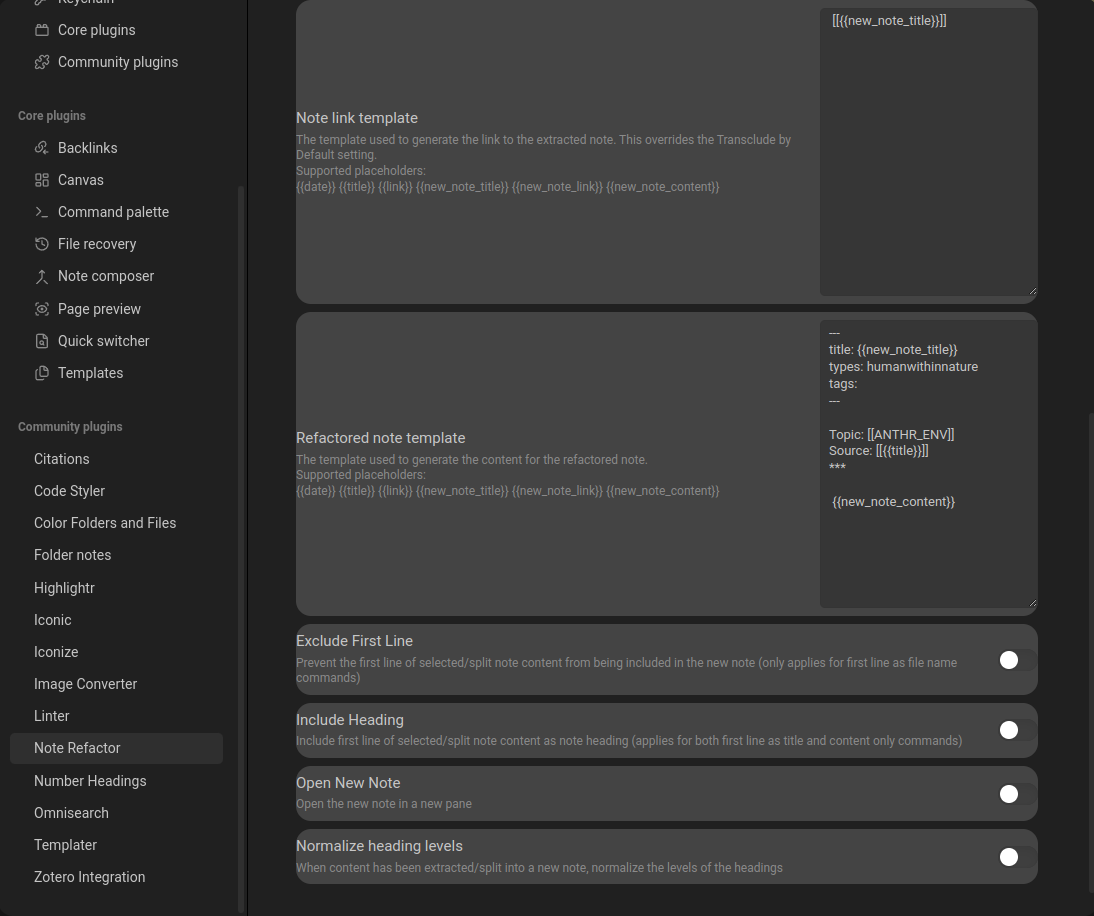This screenshot has width=1094, height=916.
Task: Click the Command palette terminal icon
Action: [x=42, y=212]
